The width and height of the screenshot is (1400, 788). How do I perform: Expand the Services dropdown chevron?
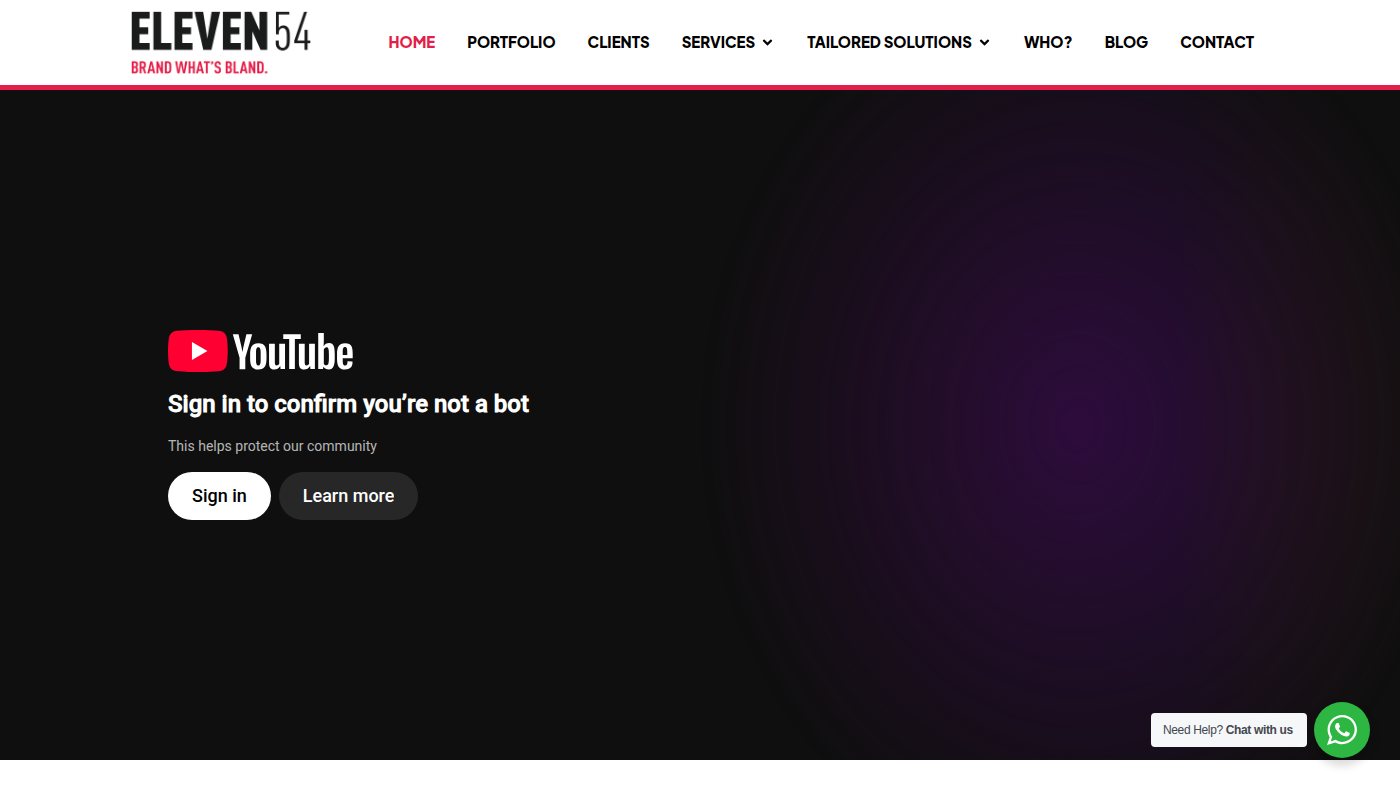click(x=767, y=42)
